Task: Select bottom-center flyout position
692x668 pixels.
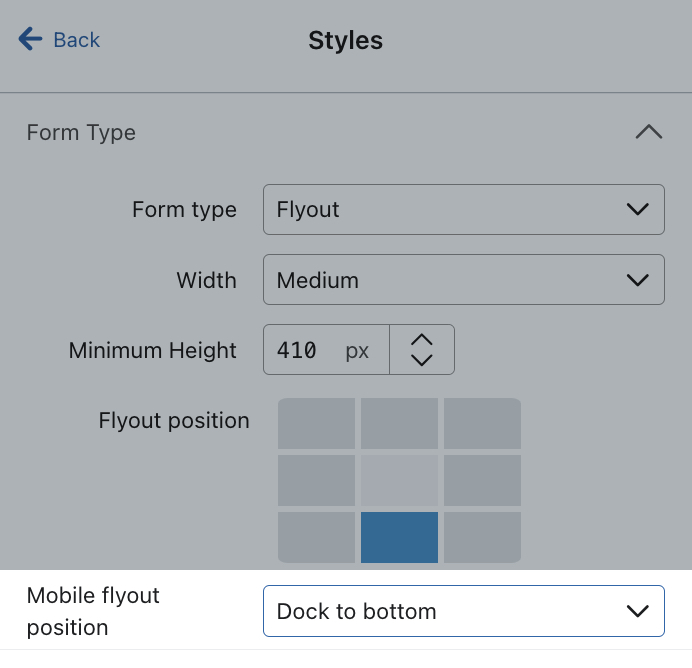Action: point(399,537)
